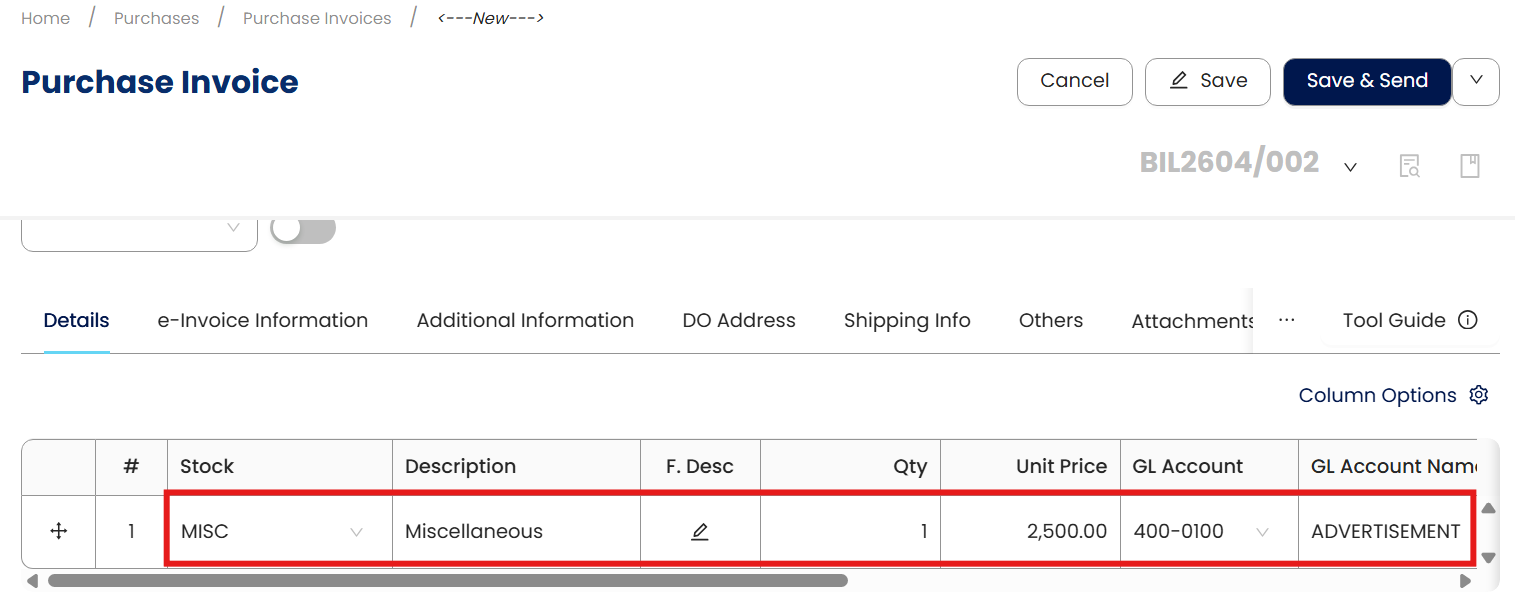This screenshot has width=1515, height=615.
Task: Go to Purchase Invoices breadcrumb link
Action: tap(317, 18)
